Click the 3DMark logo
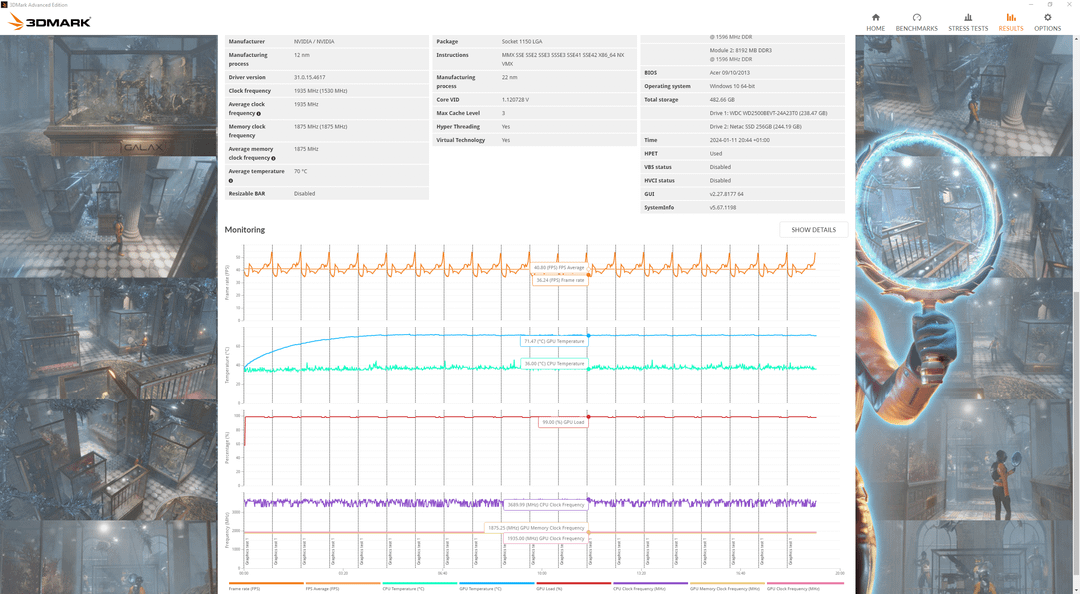This screenshot has width=1080, height=594. tap(50, 22)
